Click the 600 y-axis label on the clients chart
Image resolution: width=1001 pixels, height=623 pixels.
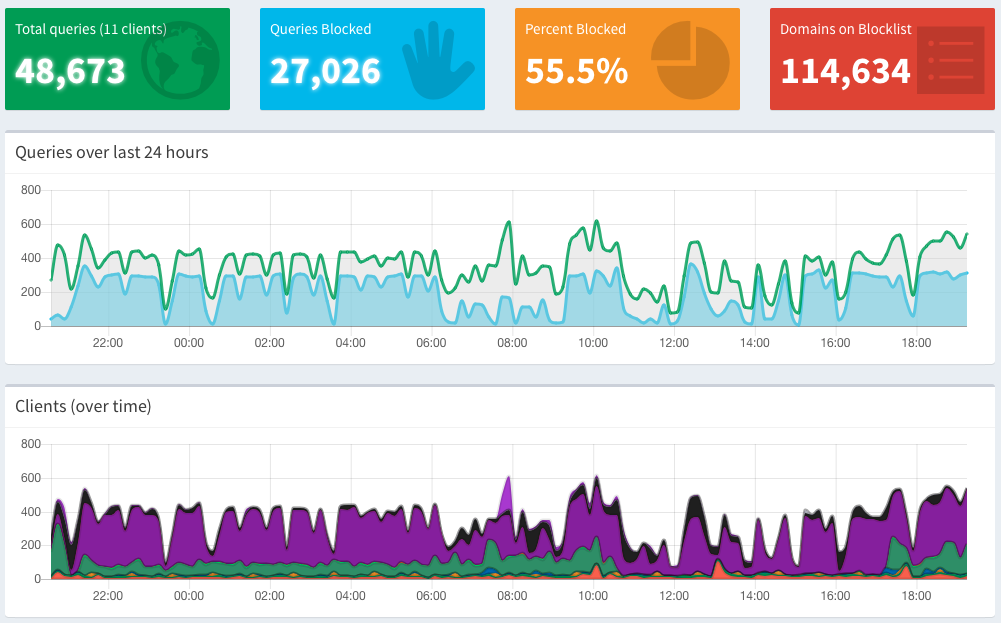(30, 478)
